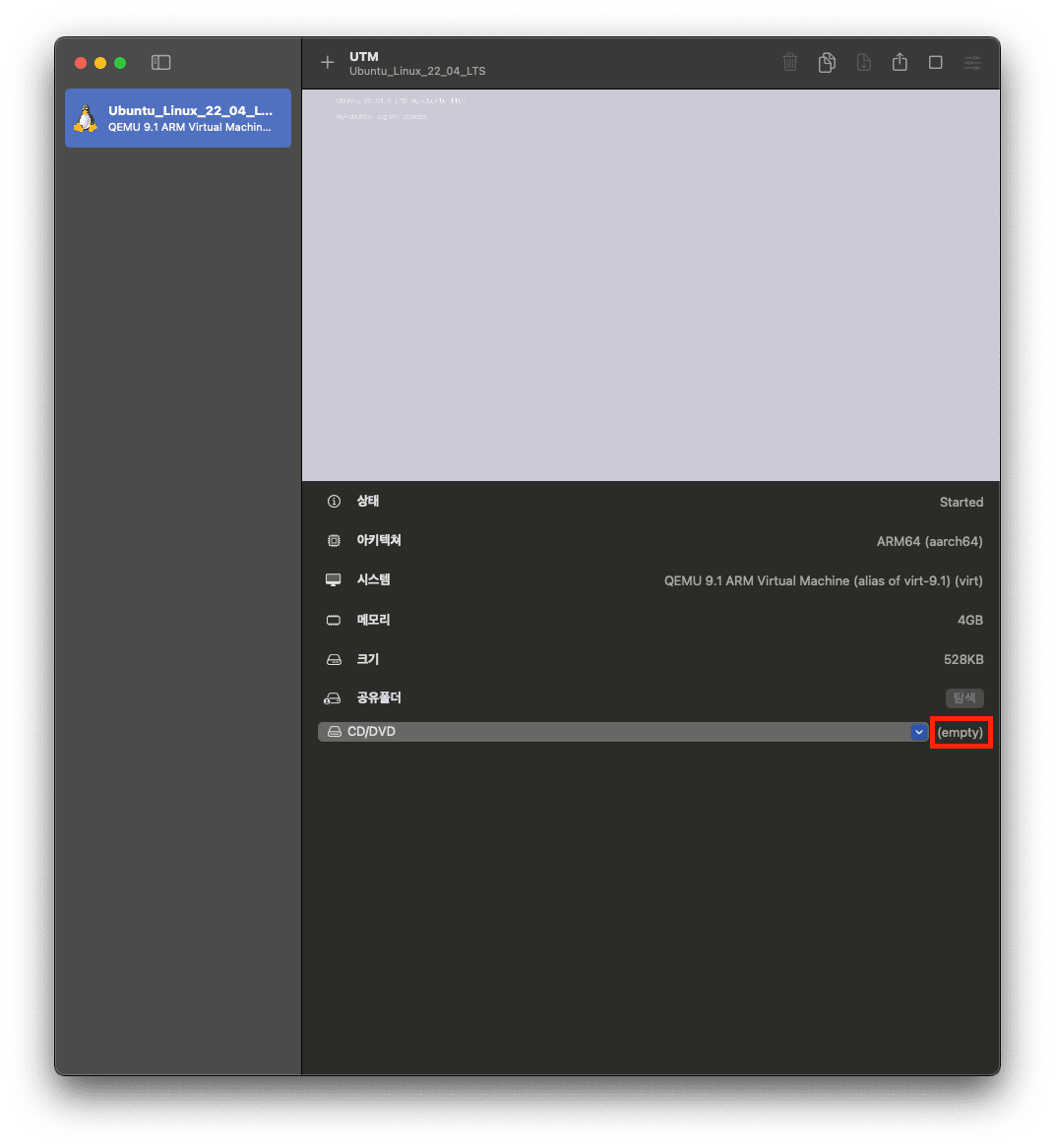
Task: Click the clone VM documents icon
Action: pyautogui.click(x=827, y=63)
